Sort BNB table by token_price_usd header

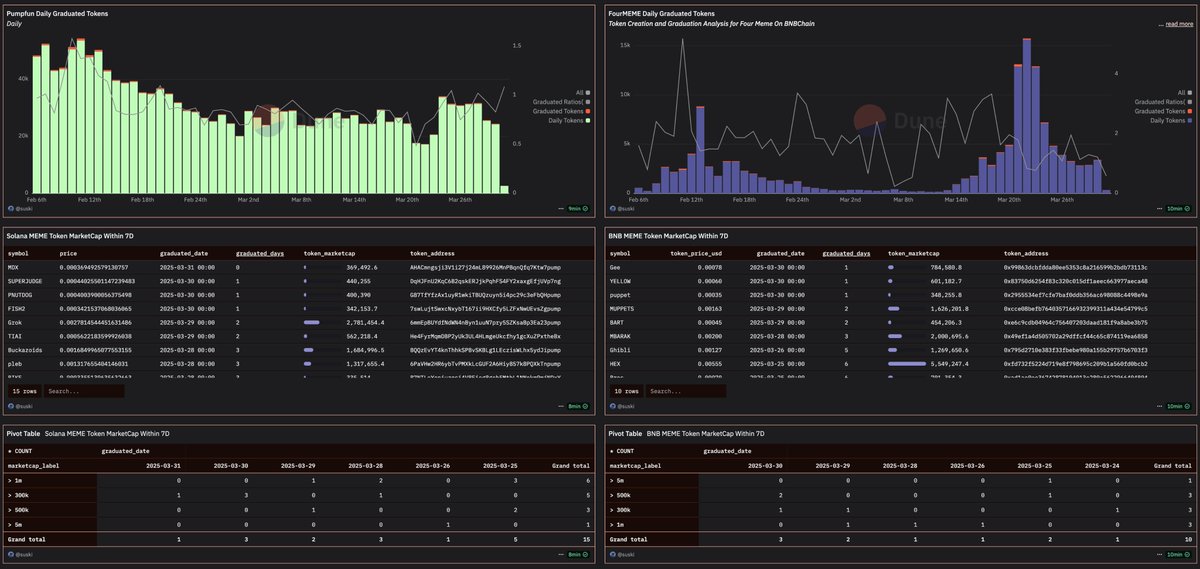click(696, 254)
